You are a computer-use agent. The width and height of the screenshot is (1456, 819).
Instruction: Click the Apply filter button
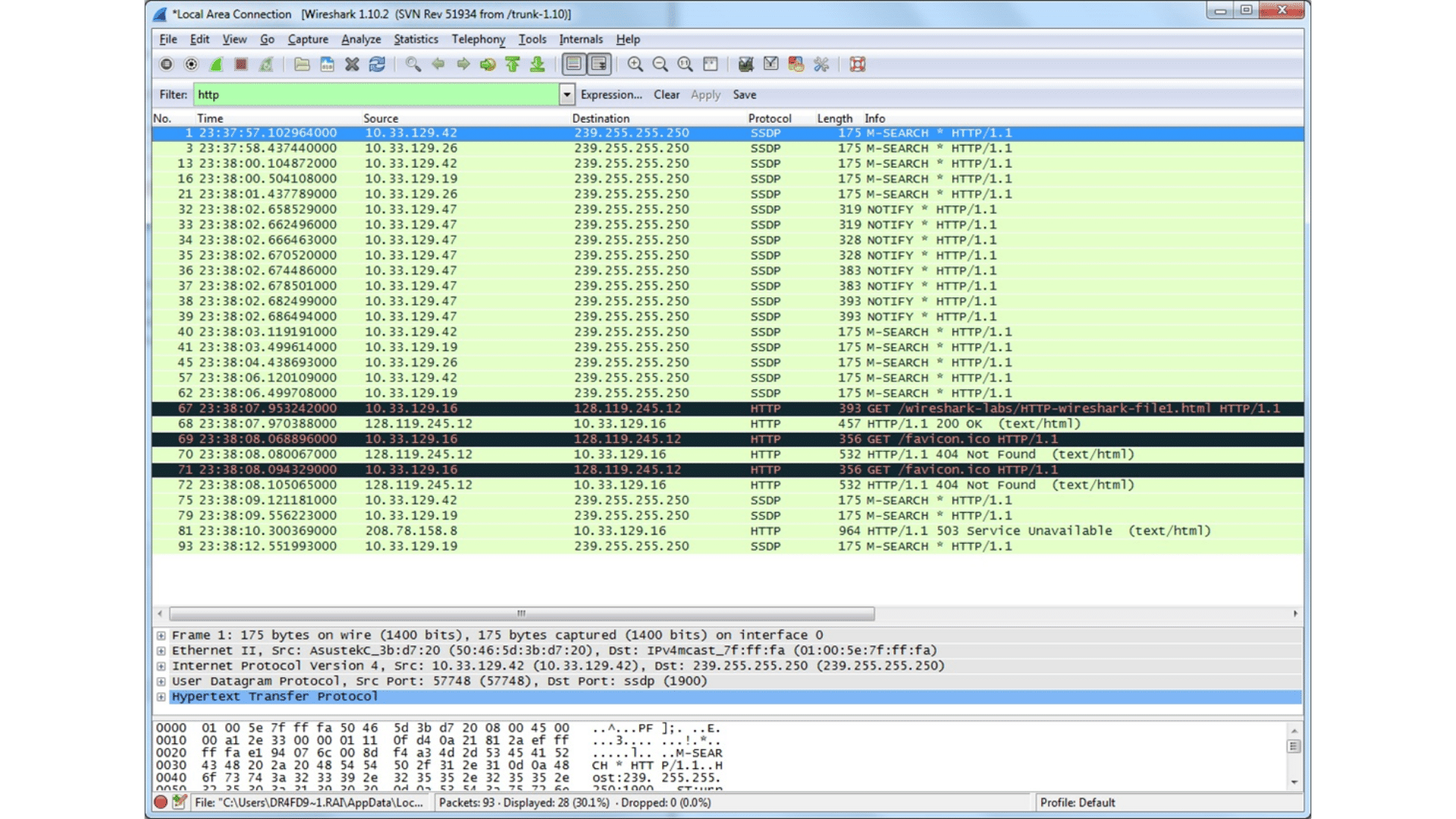(705, 95)
